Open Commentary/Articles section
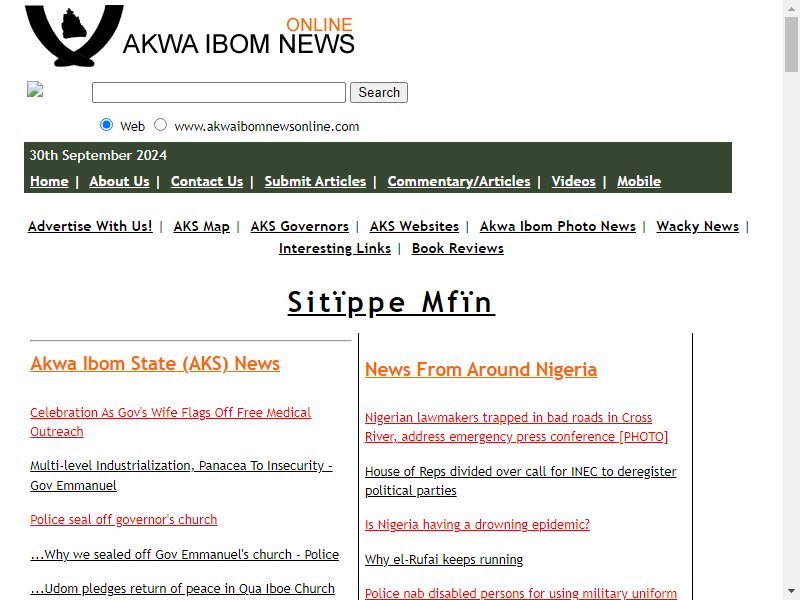 [459, 181]
